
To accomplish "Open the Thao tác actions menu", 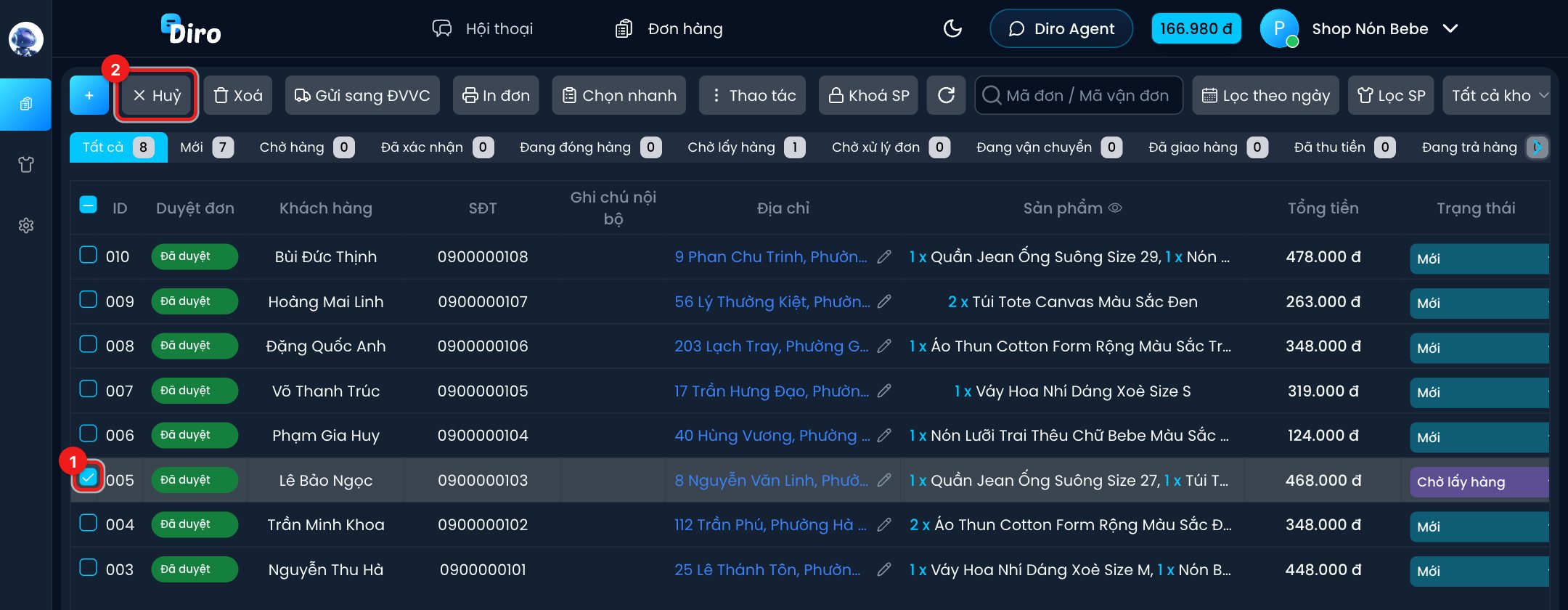I will click(x=752, y=95).
